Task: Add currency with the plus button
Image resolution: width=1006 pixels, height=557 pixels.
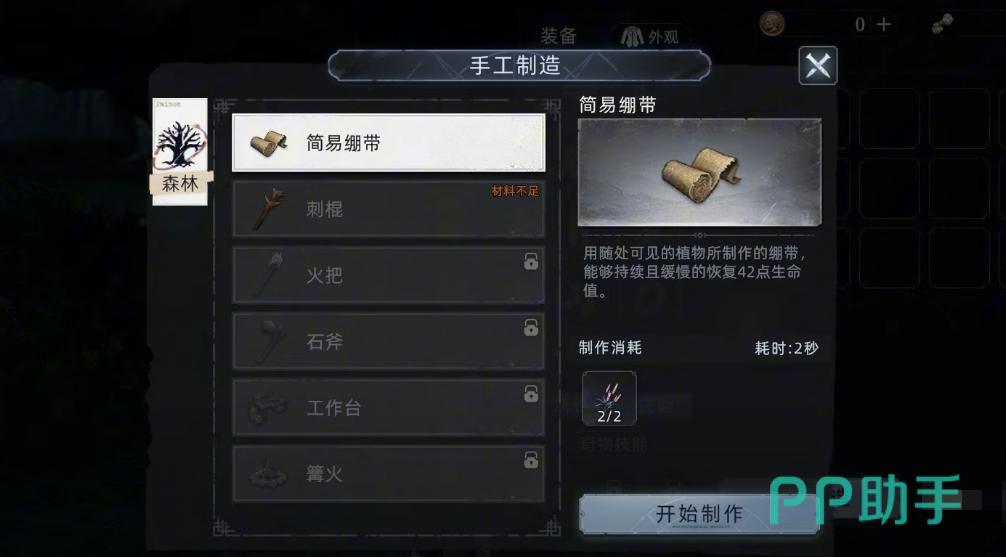Action: pos(884,24)
